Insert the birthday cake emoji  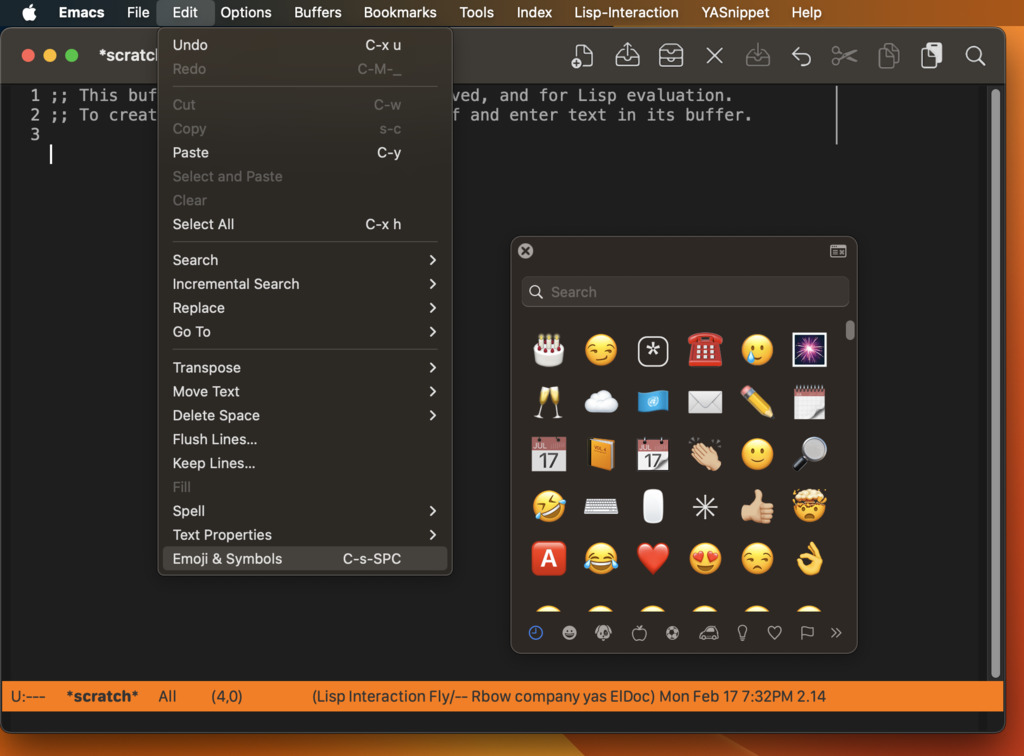(x=549, y=350)
